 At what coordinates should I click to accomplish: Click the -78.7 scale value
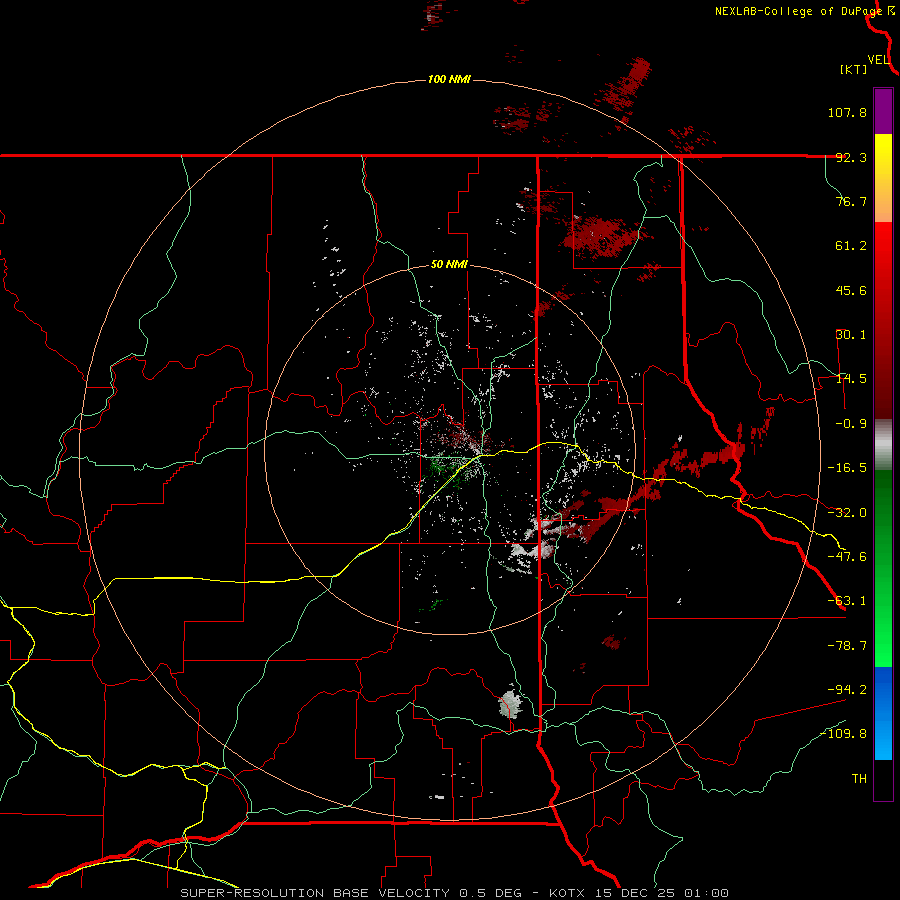pyautogui.click(x=847, y=646)
